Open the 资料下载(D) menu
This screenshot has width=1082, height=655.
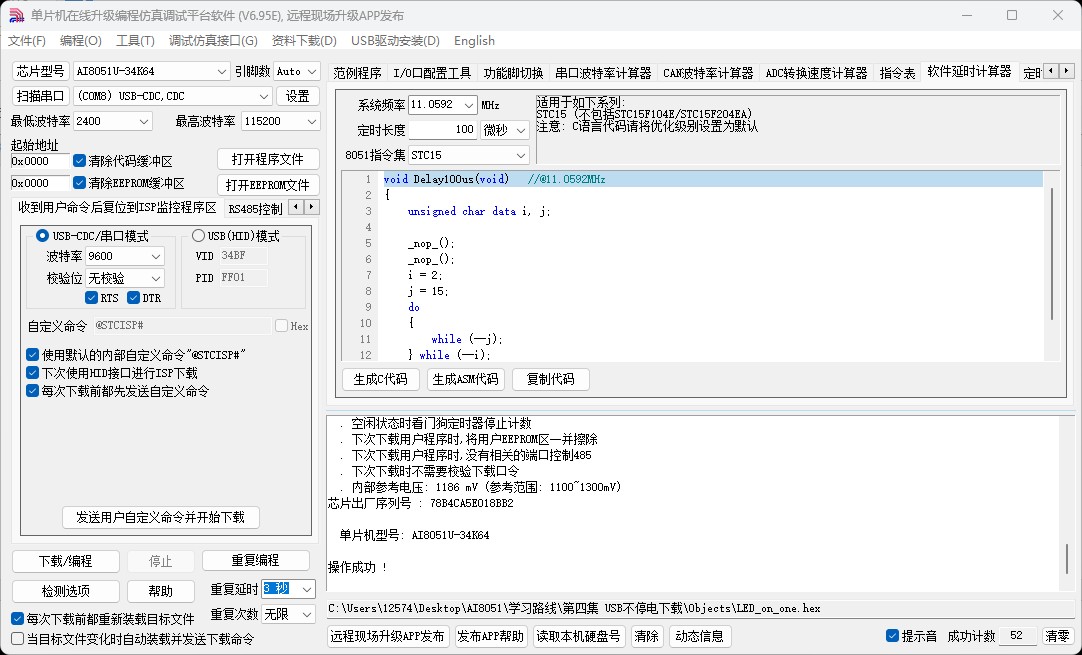[x=304, y=41]
